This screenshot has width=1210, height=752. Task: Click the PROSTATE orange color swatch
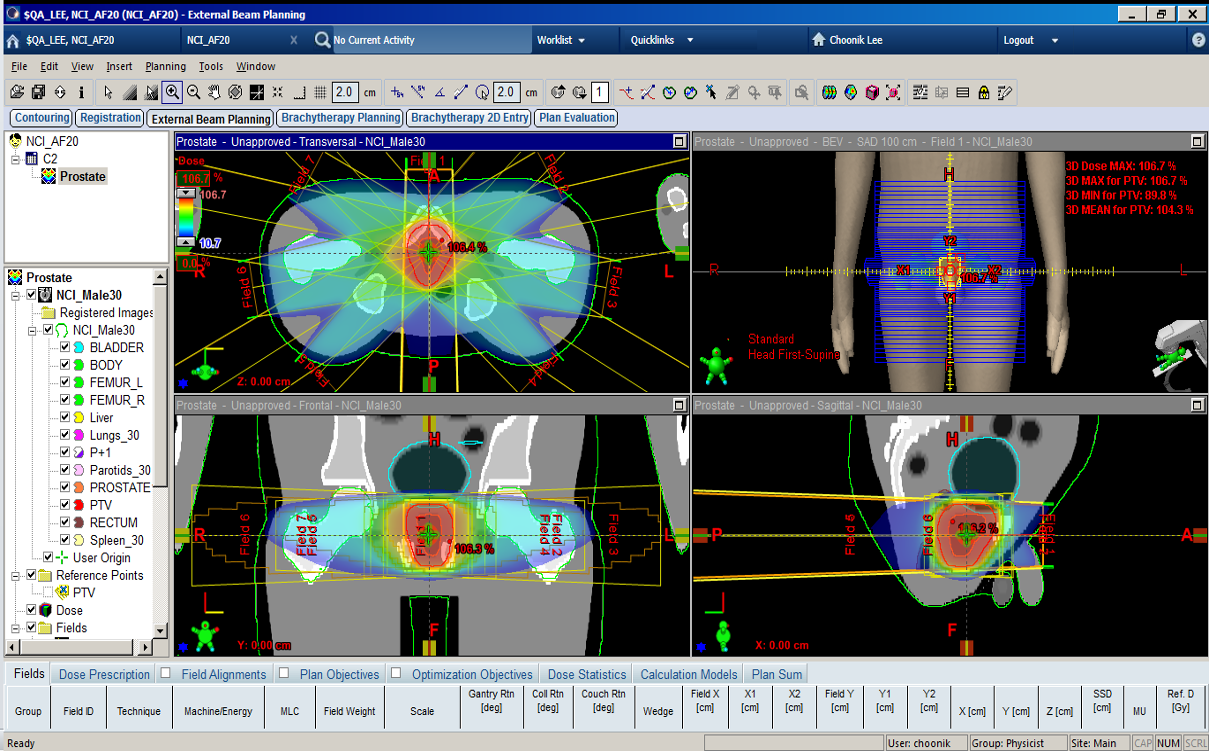(x=79, y=488)
